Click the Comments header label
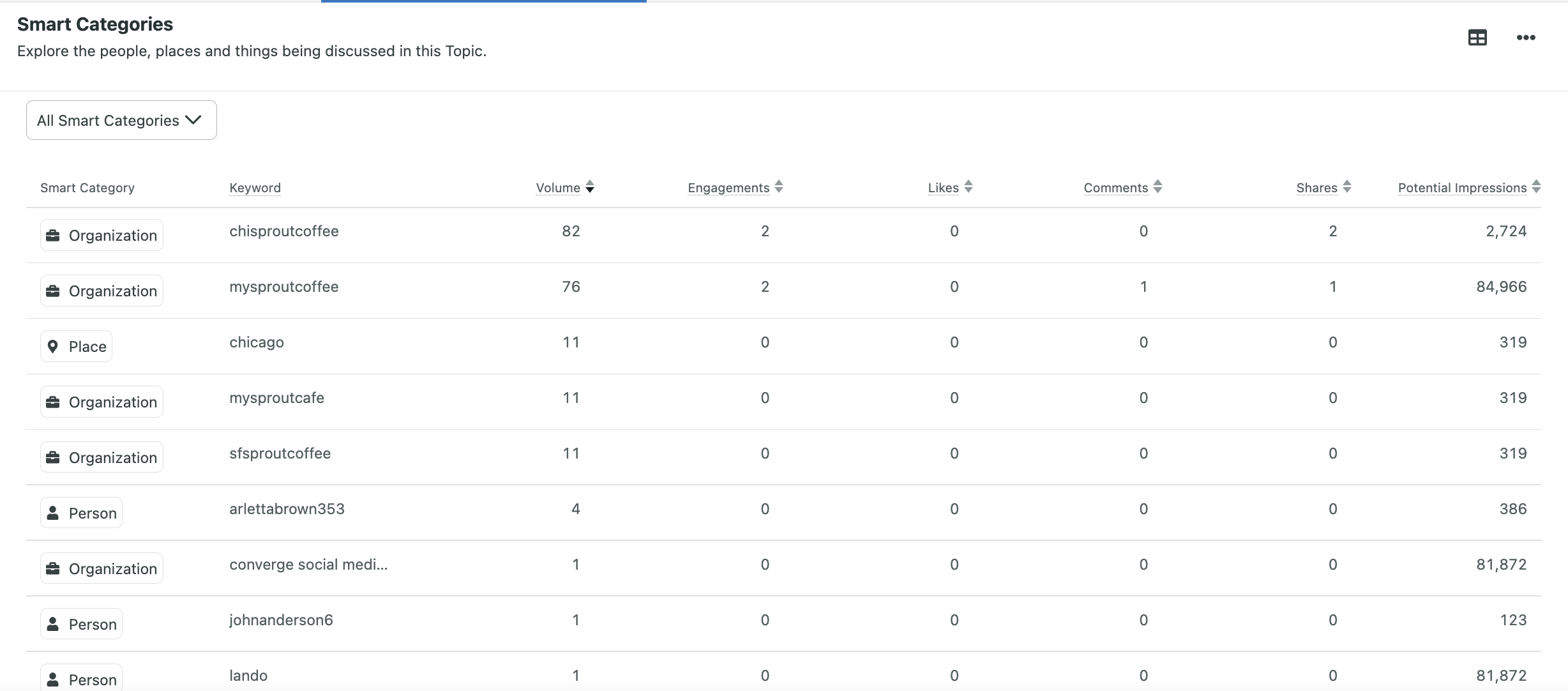This screenshot has height=691, width=1568. pos(1116,188)
